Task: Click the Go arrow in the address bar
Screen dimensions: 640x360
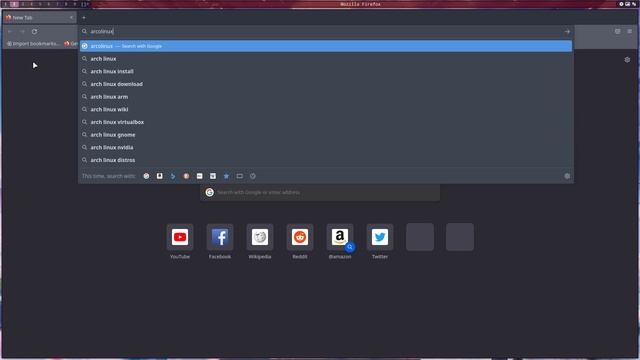Action: [x=567, y=31]
